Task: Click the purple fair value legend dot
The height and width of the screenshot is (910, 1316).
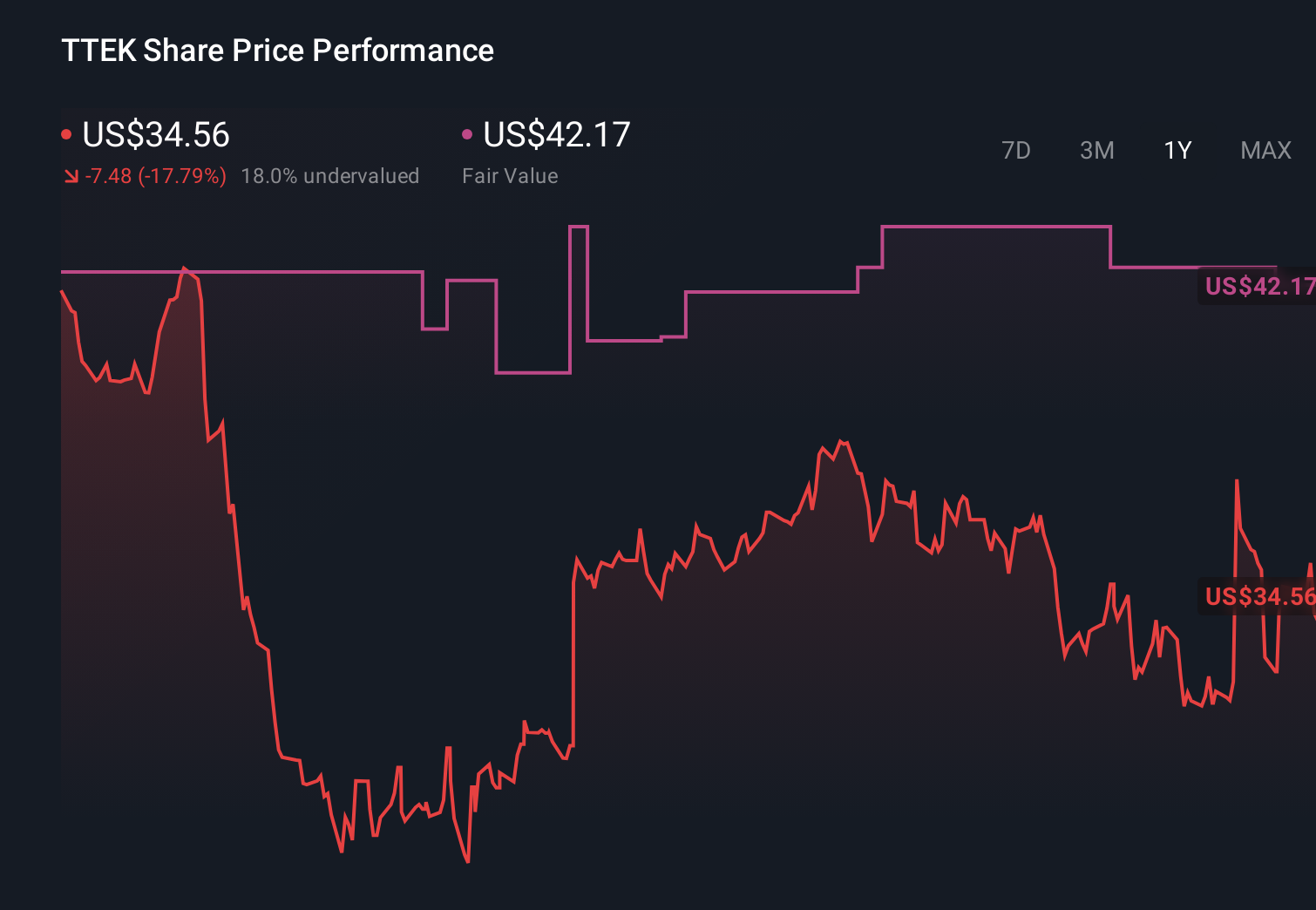Action: click(x=467, y=133)
